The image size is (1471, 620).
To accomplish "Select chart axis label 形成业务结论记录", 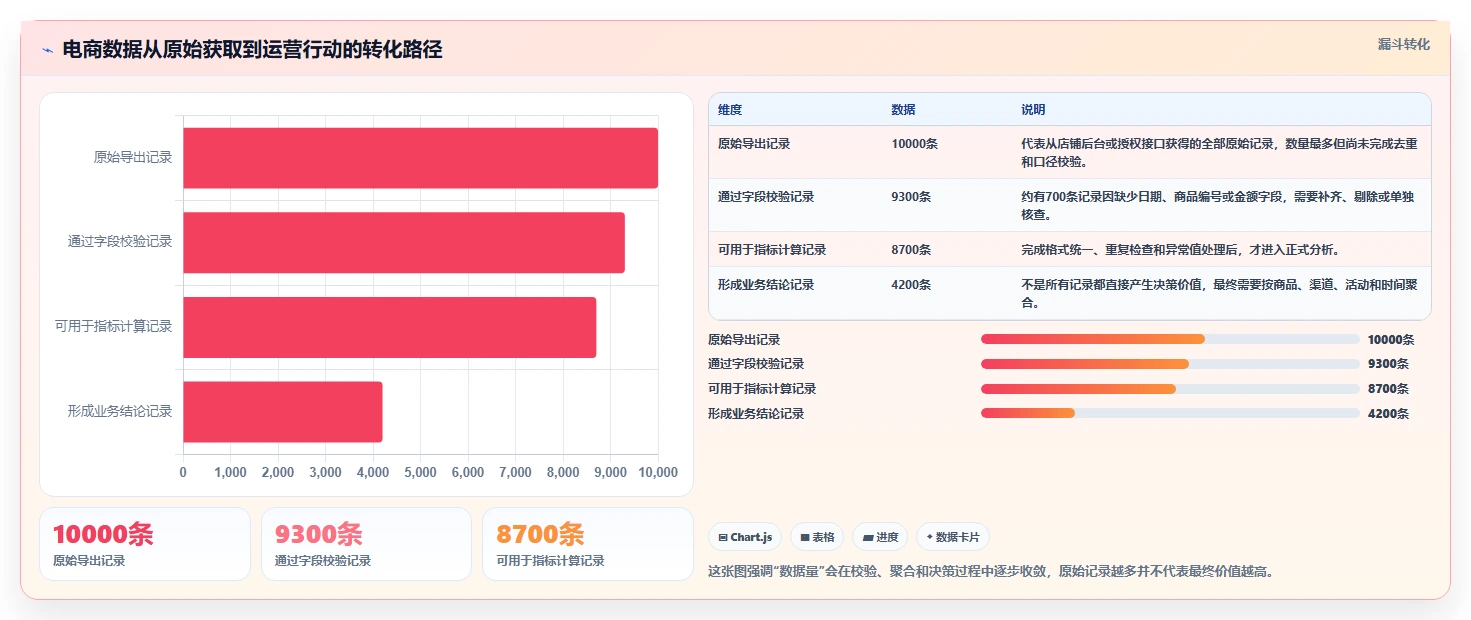I will coord(120,411).
